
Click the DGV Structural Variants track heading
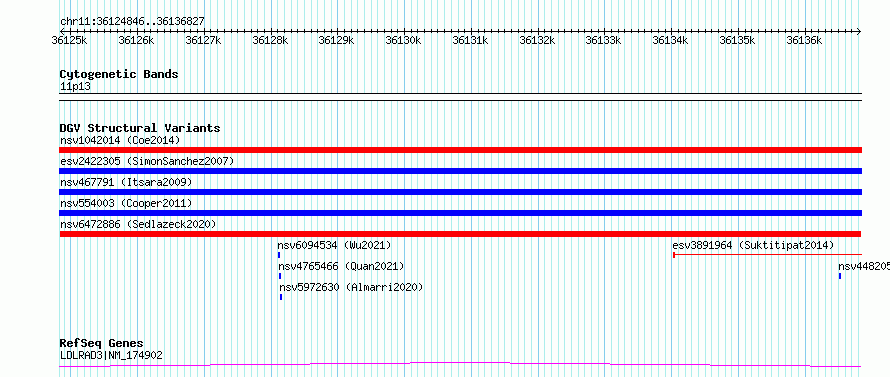coord(140,128)
